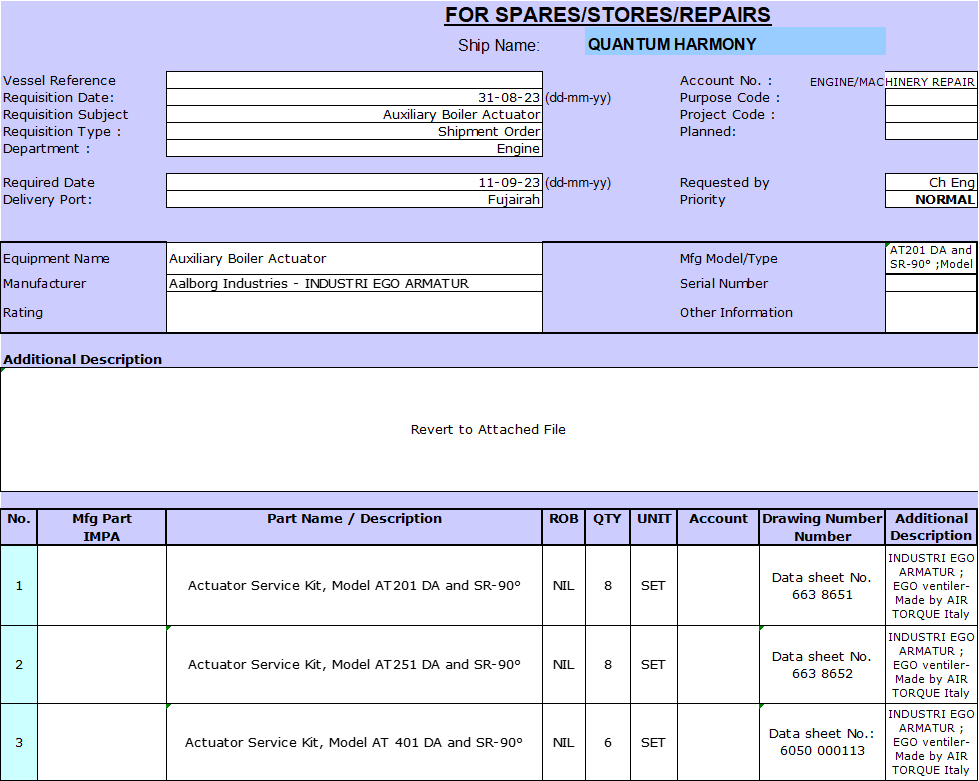Click Data sheet No. 6050 000113 cell

point(822,742)
